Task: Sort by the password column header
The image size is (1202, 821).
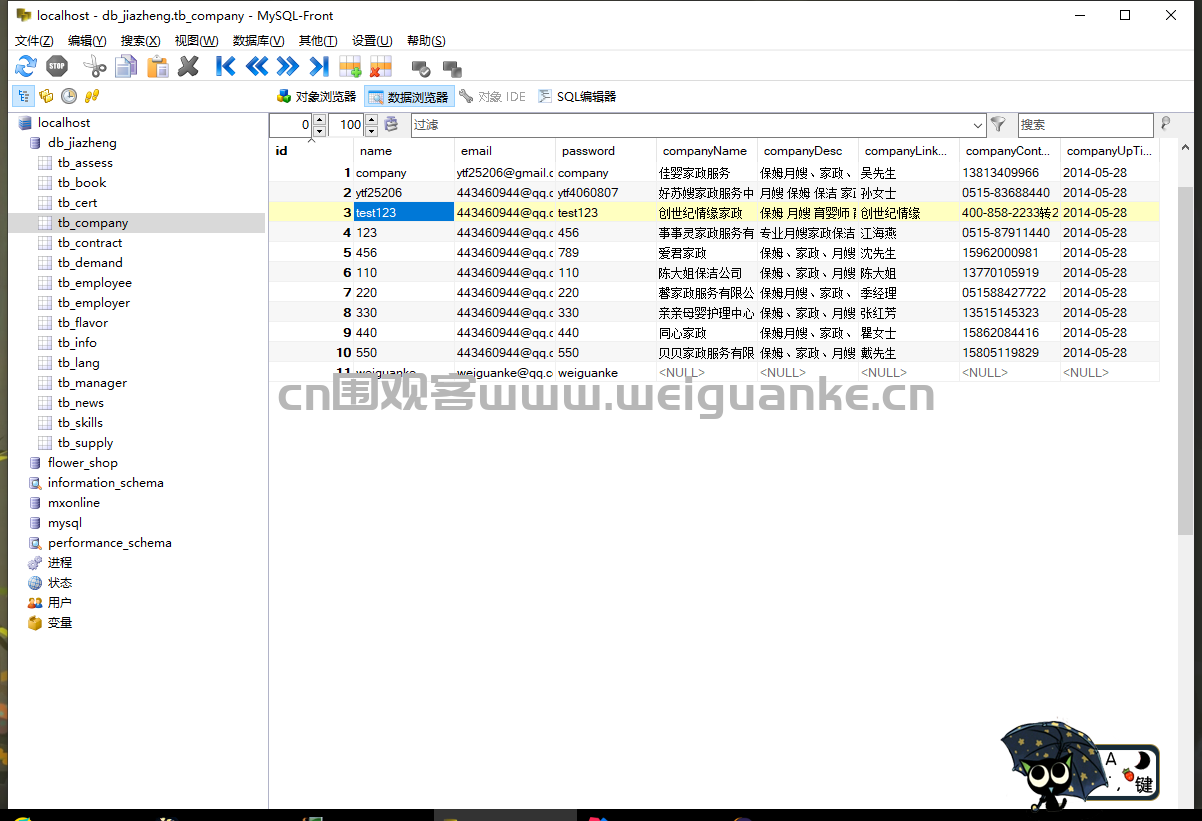Action: pyautogui.click(x=605, y=151)
